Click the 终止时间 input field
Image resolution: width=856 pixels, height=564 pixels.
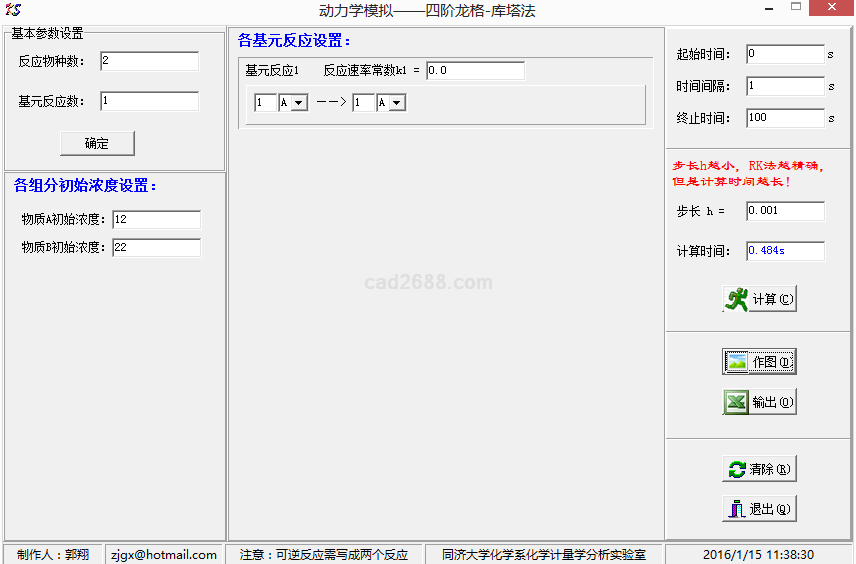784,118
